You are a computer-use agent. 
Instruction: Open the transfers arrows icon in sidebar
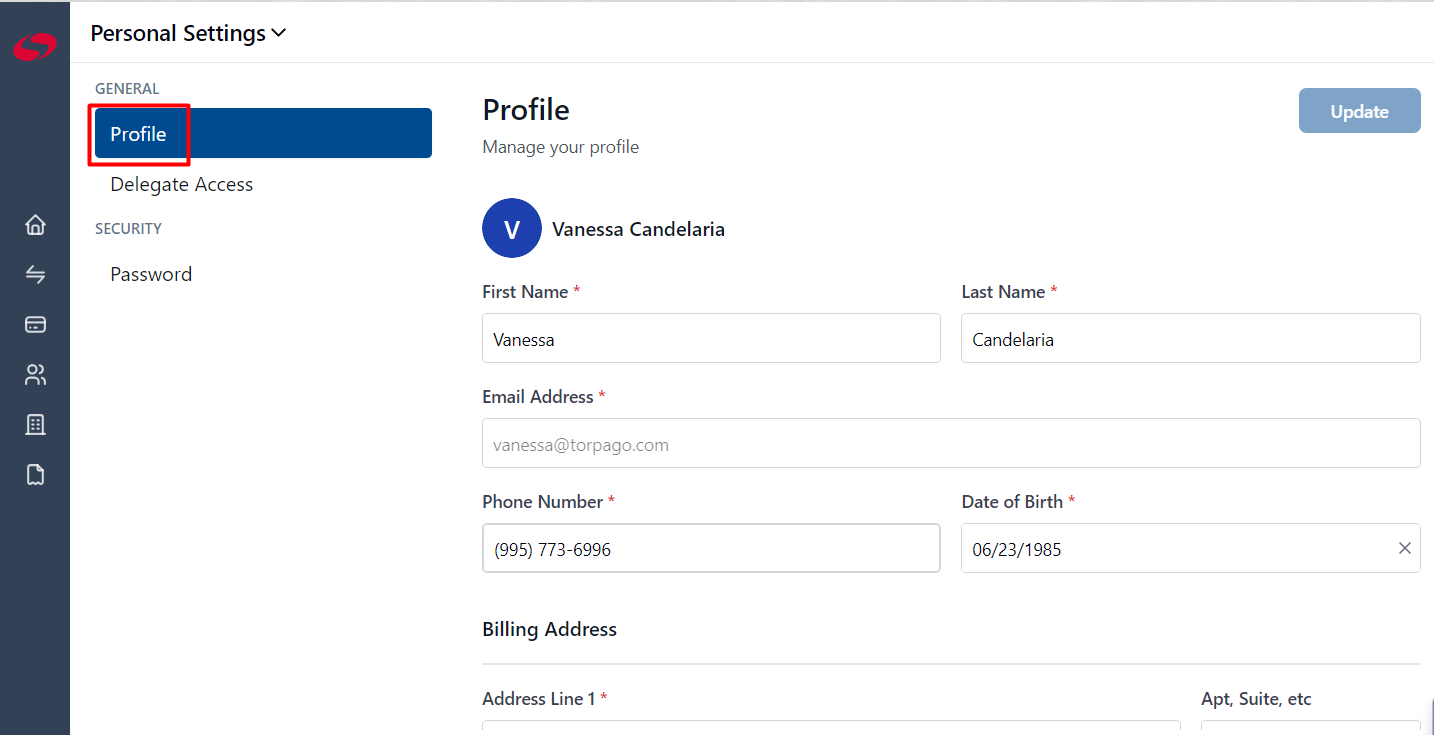pyautogui.click(x=35, y=275)
